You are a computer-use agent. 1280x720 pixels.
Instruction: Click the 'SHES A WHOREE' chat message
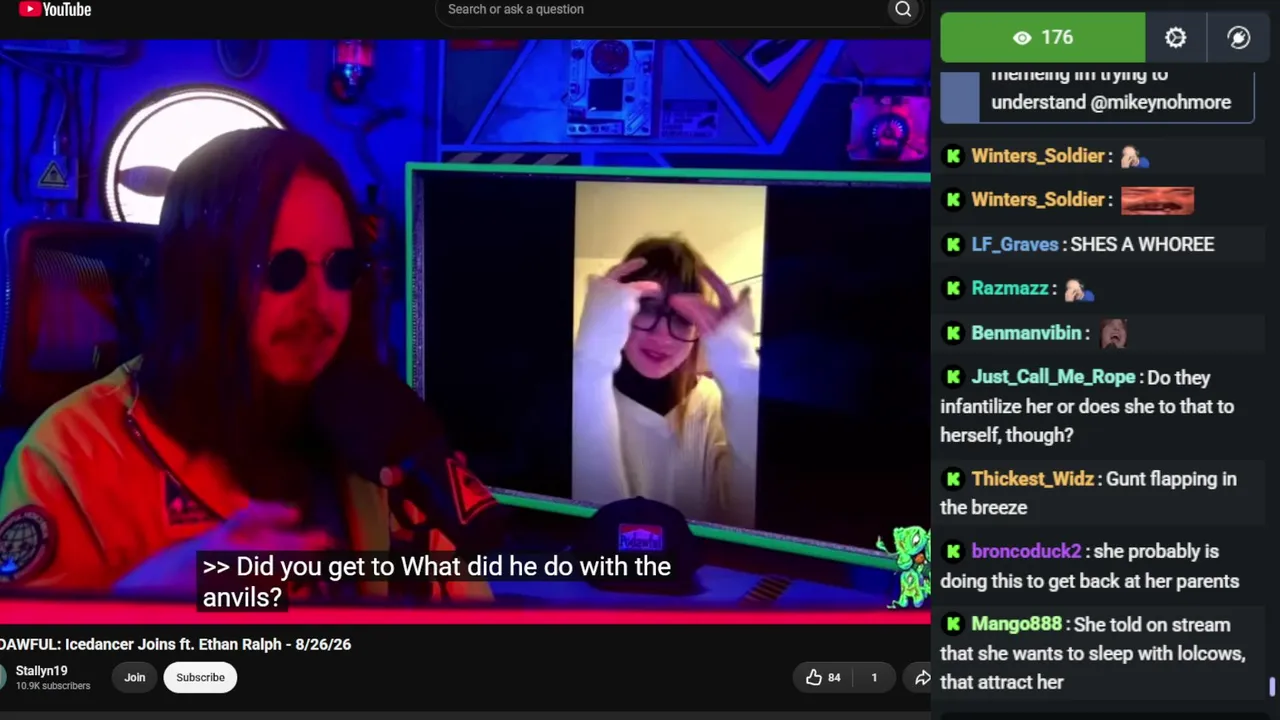tap(1142, 244)
